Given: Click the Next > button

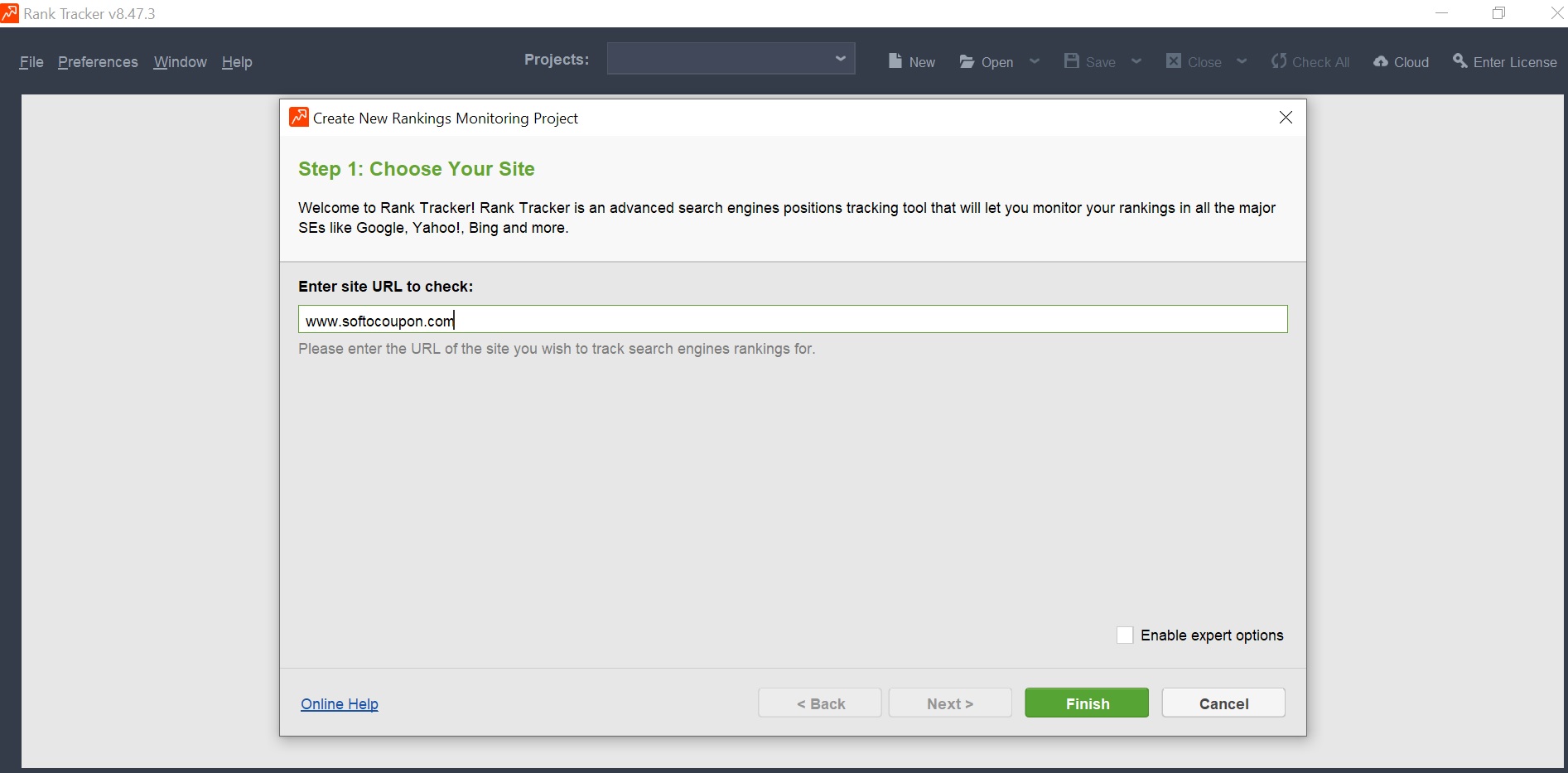Looking at the screenshot, I should [x=950, y=703].
